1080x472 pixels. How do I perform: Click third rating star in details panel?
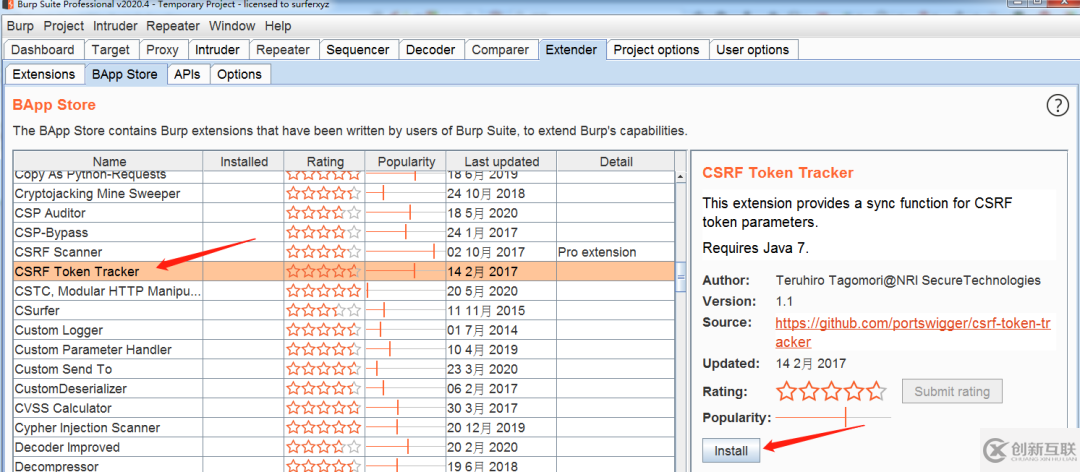click(831, 391)
